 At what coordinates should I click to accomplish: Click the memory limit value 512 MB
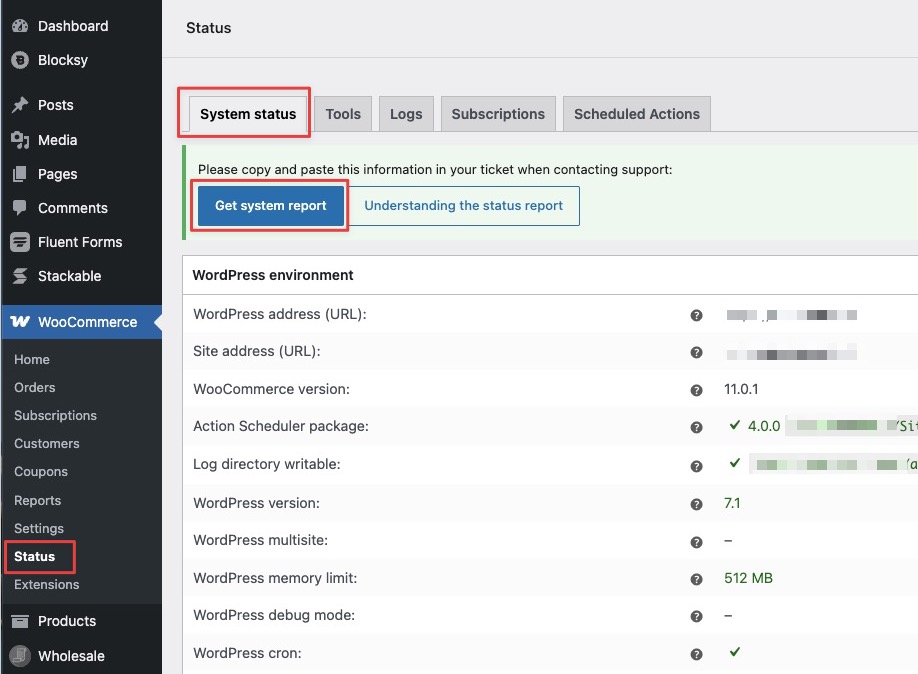[x=748, y=578]
